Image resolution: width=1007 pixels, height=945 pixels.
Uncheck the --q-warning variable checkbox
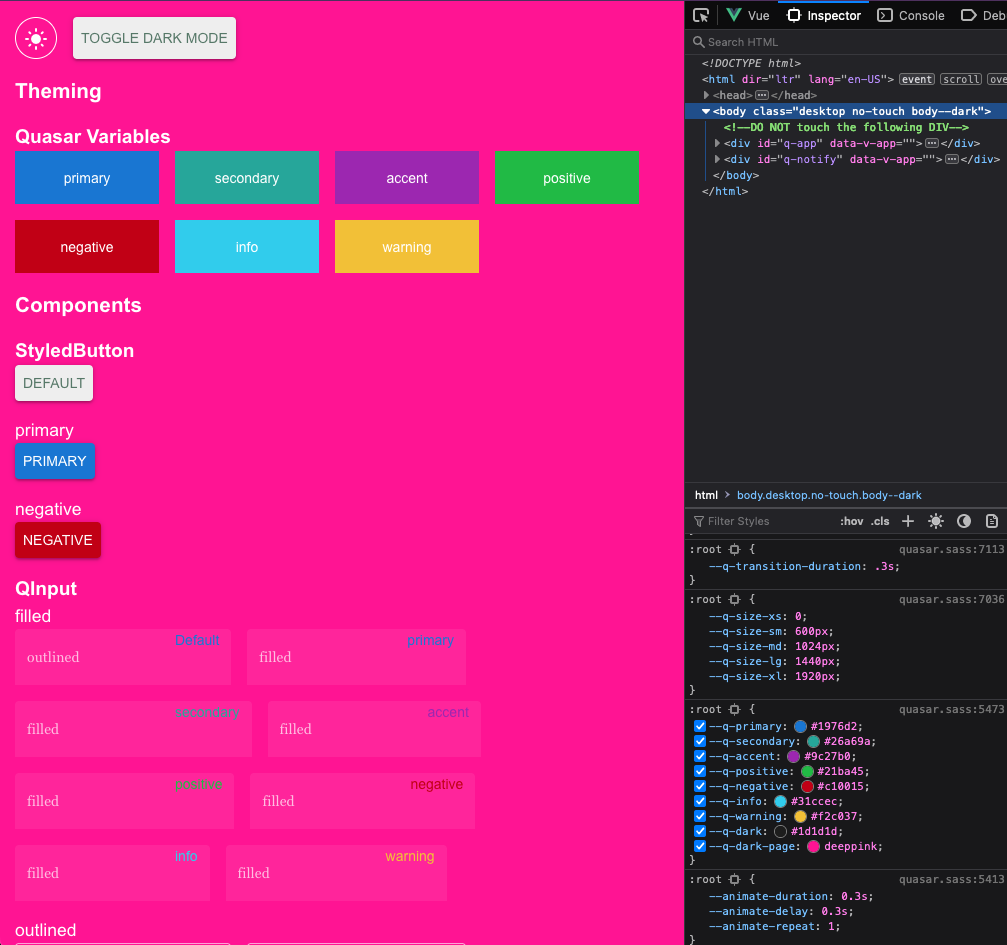point(700,816)
